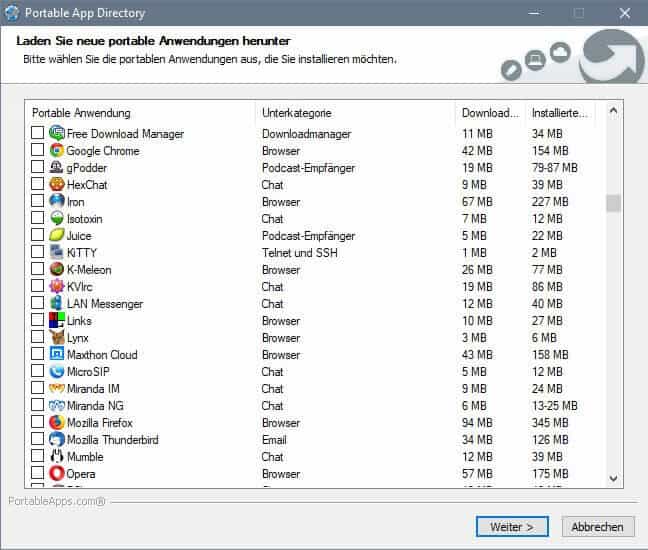This screenshot has width=648, height=550.
Task: Click the K-Meleon app icon
Action: [x=57, y=270]
